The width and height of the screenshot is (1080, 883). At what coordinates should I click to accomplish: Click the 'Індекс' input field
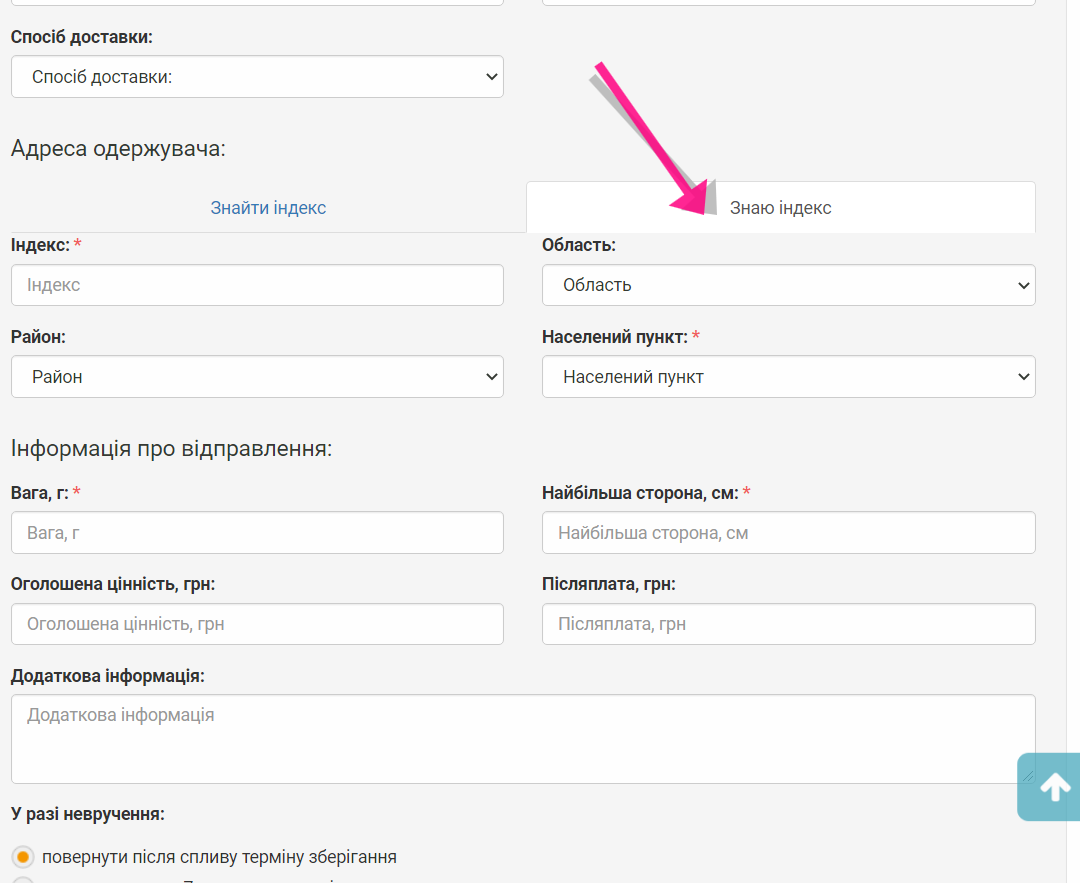click(257, 285)
